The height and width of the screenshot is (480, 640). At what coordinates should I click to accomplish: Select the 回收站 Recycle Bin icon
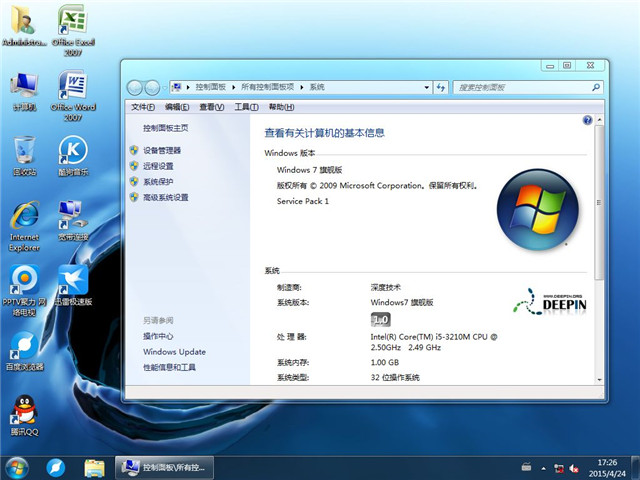[x=24, y=156]
